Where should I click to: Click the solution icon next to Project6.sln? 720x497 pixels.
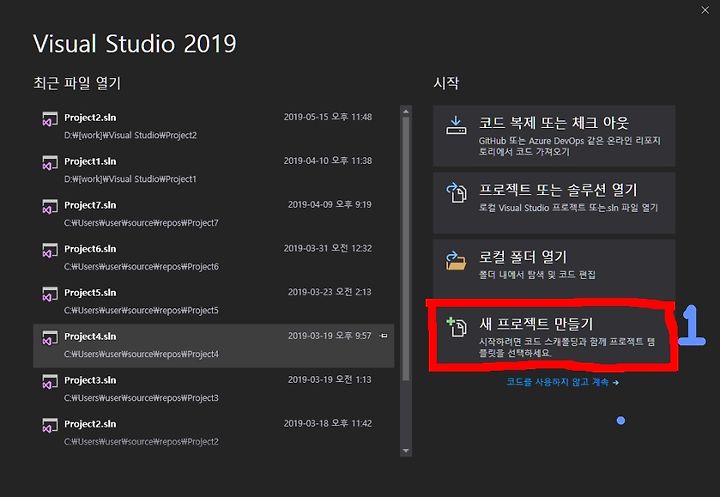[50, 250]
